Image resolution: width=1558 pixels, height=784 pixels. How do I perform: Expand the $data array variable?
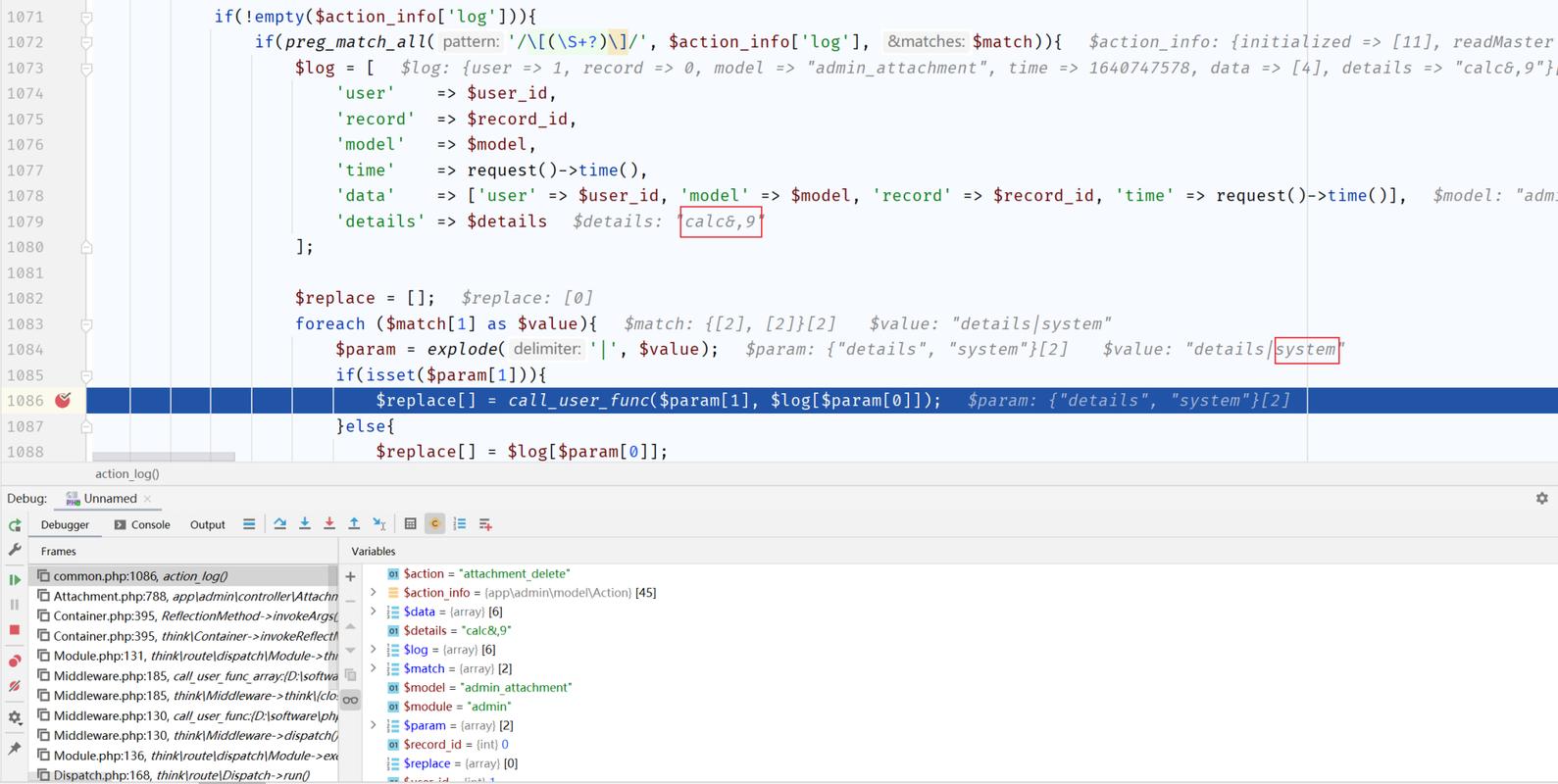pyautogui.click(x=374, y=612)
